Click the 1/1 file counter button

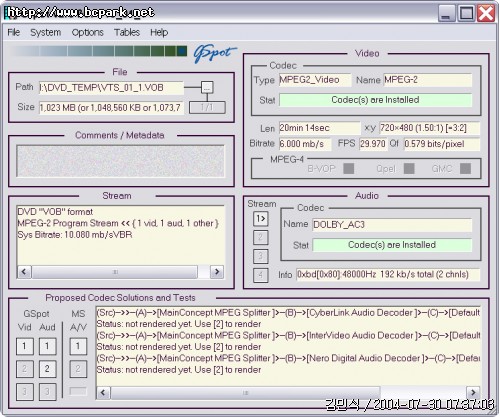click(x=207, y=108)
